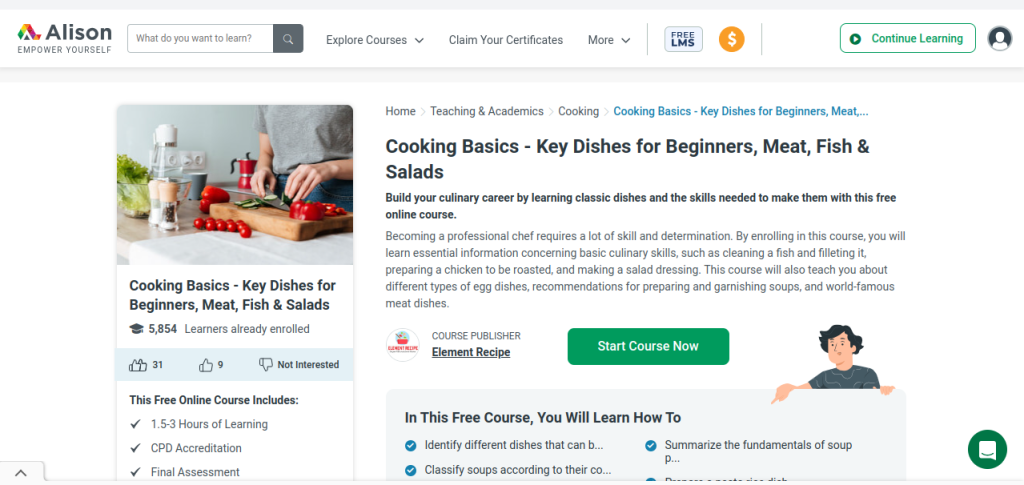Click the orange dollar coin icon

(731, 39)
